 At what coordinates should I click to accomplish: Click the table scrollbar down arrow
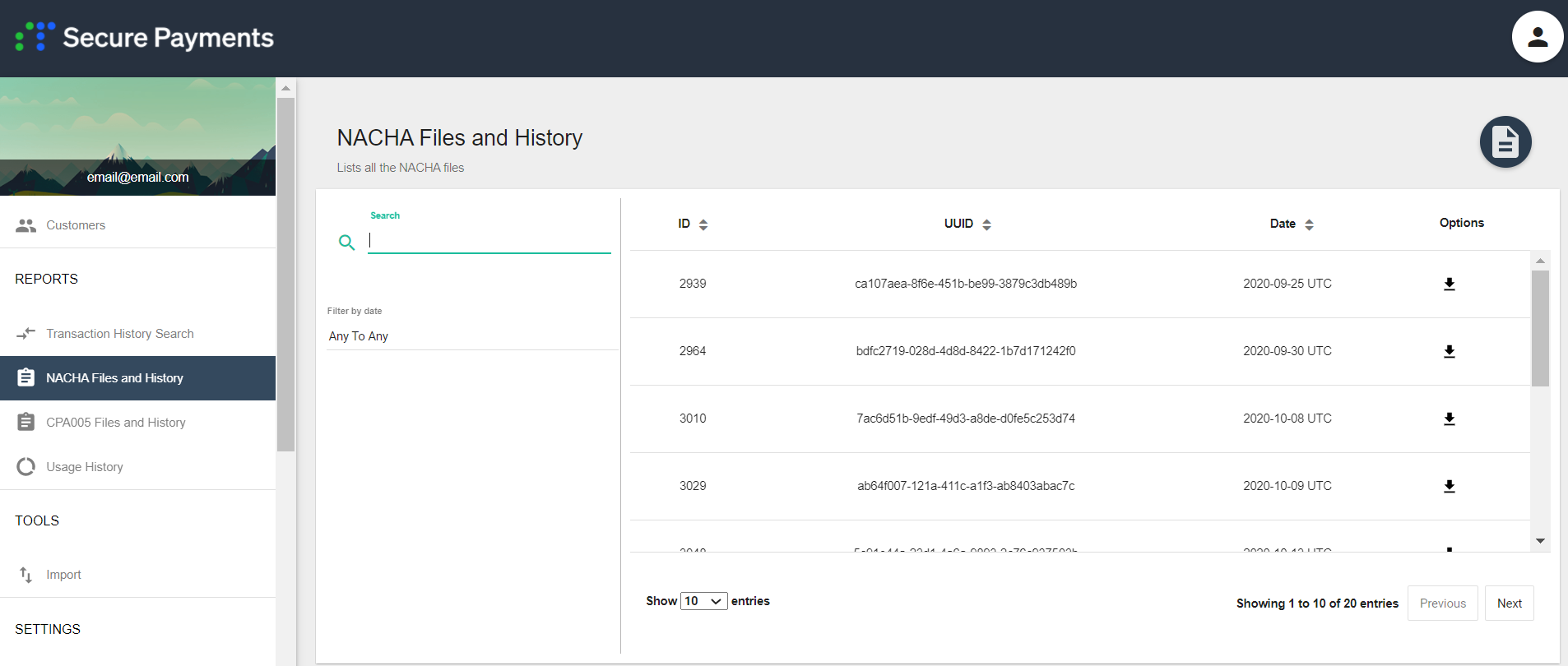[x=1540, y=541]
